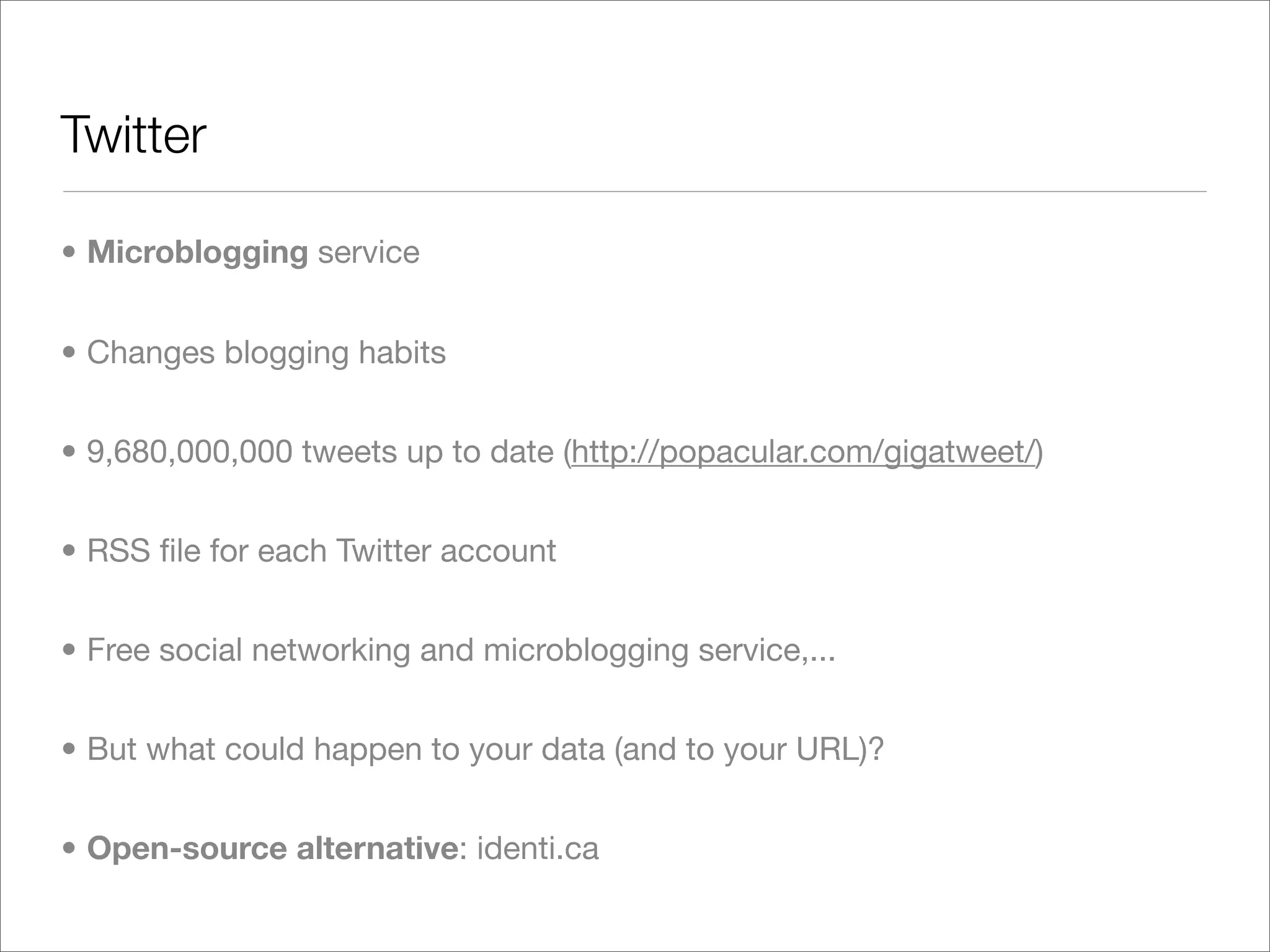Screen dimensions: 1270x952
Task: Click the bullet dot before 9,680,000,000
Action: [x=69, y=452]
